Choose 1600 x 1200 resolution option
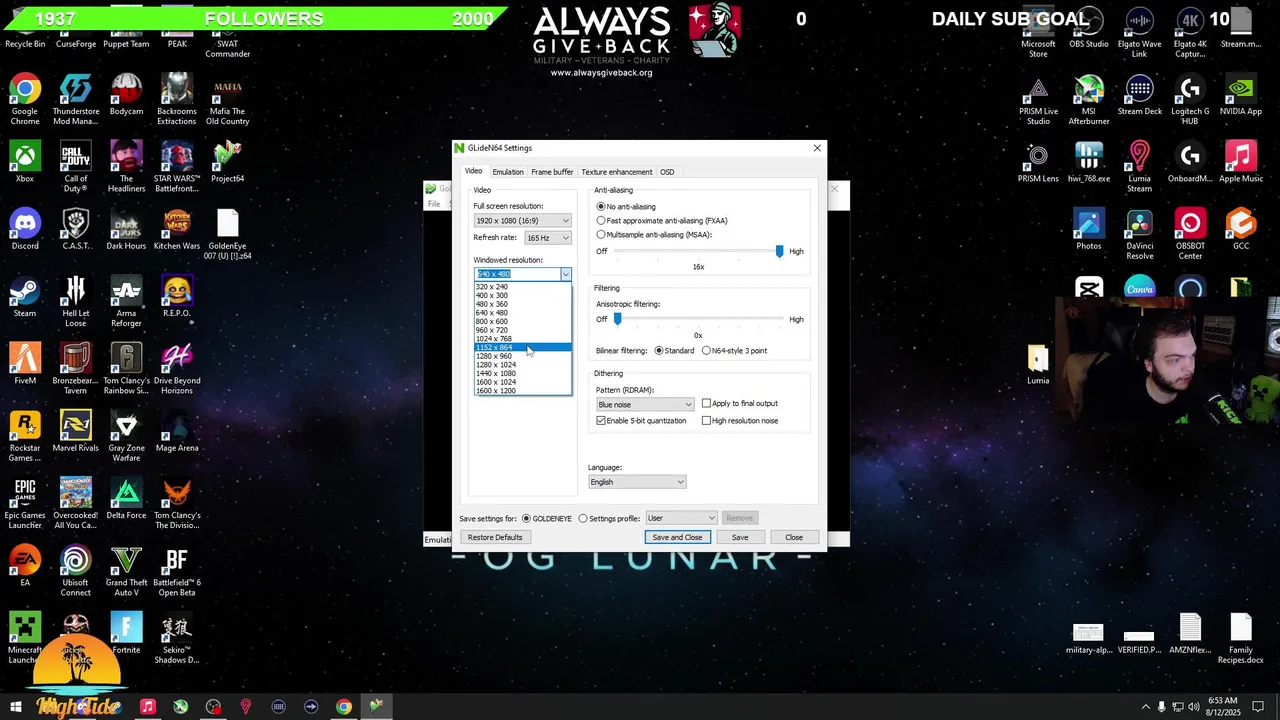 point(522,390)
